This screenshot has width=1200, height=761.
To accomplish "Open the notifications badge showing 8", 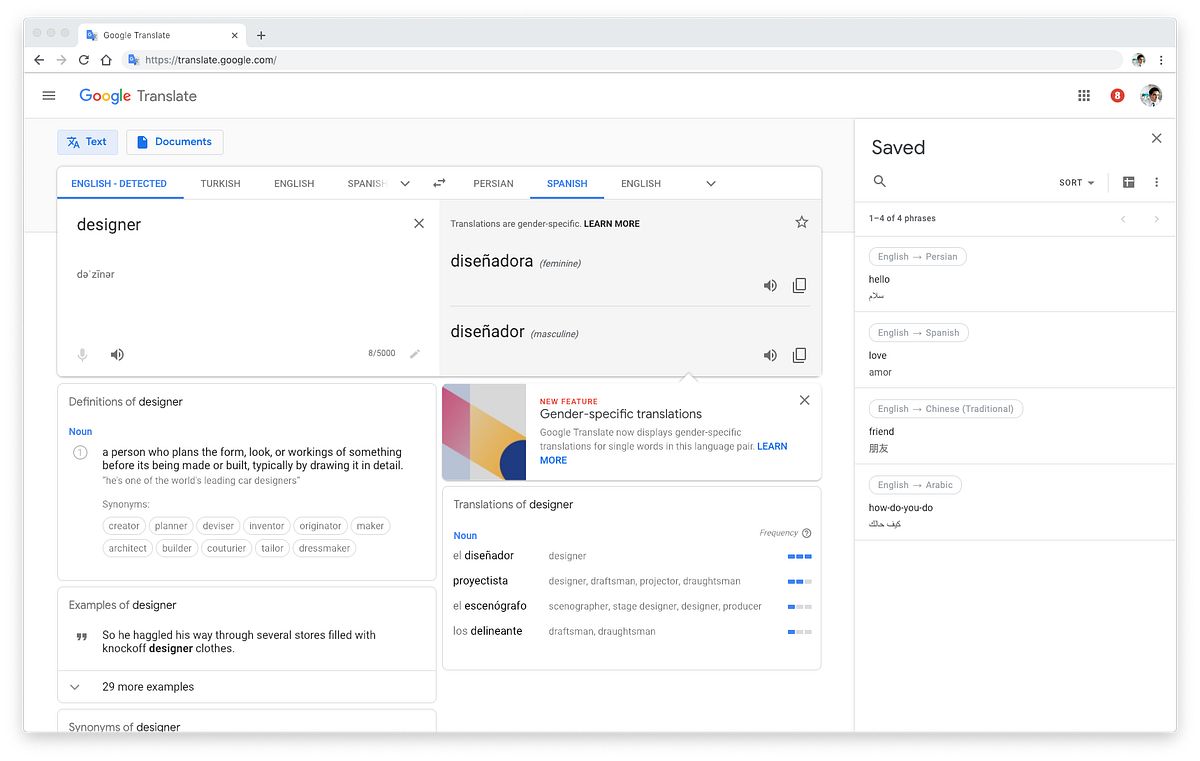I will coord(1117,96).
